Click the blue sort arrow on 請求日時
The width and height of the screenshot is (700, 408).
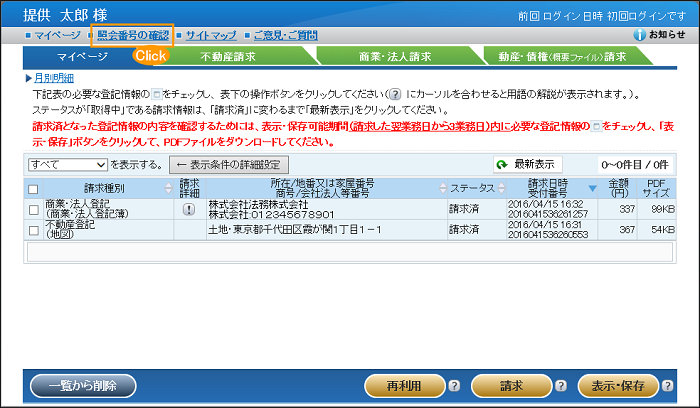[x=592, y=188]
